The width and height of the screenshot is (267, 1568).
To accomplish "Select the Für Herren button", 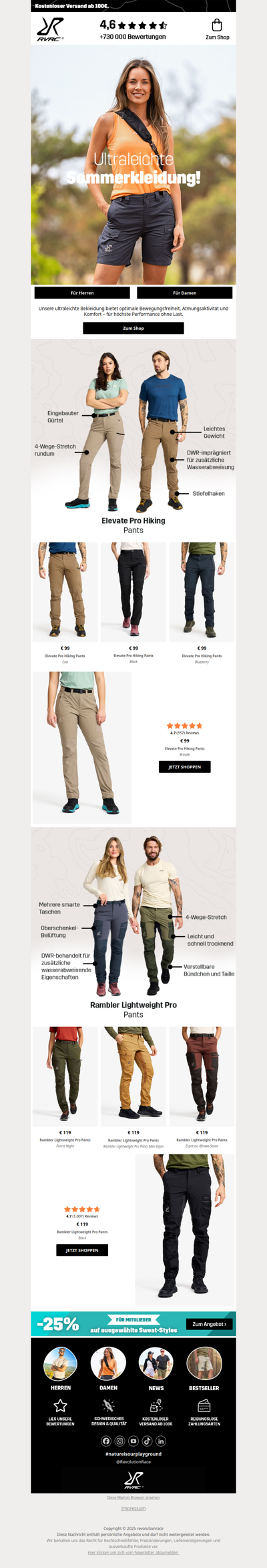I will [82, 293].
